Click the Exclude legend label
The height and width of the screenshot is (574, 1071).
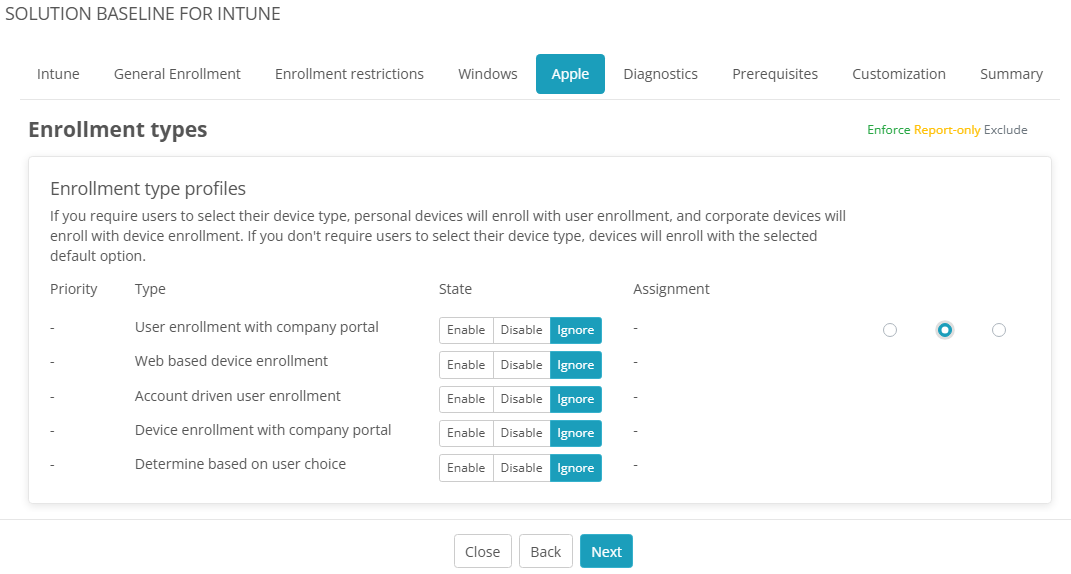coord(1005,130)
